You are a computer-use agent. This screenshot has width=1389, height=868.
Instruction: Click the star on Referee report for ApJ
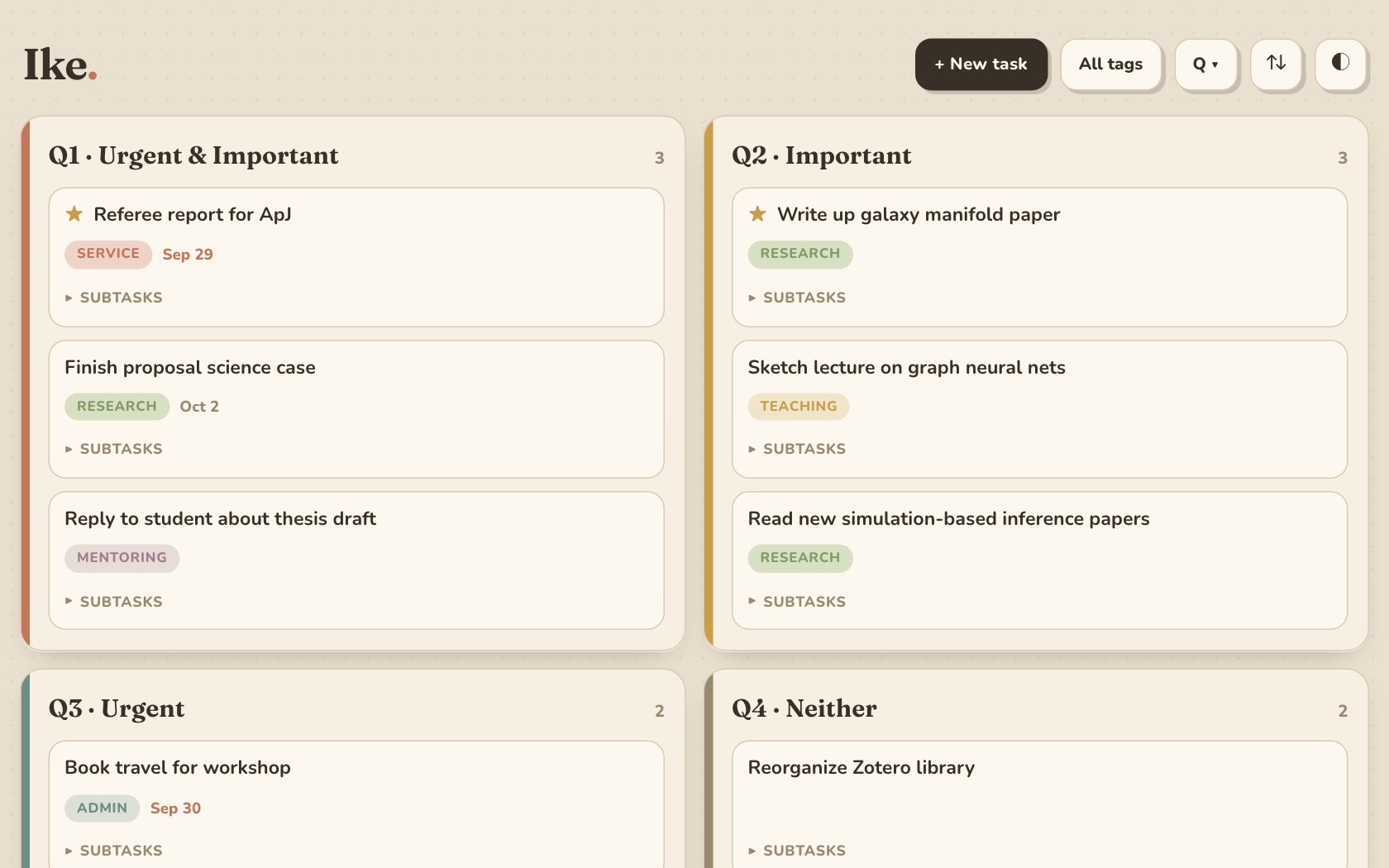pos(74,214)
